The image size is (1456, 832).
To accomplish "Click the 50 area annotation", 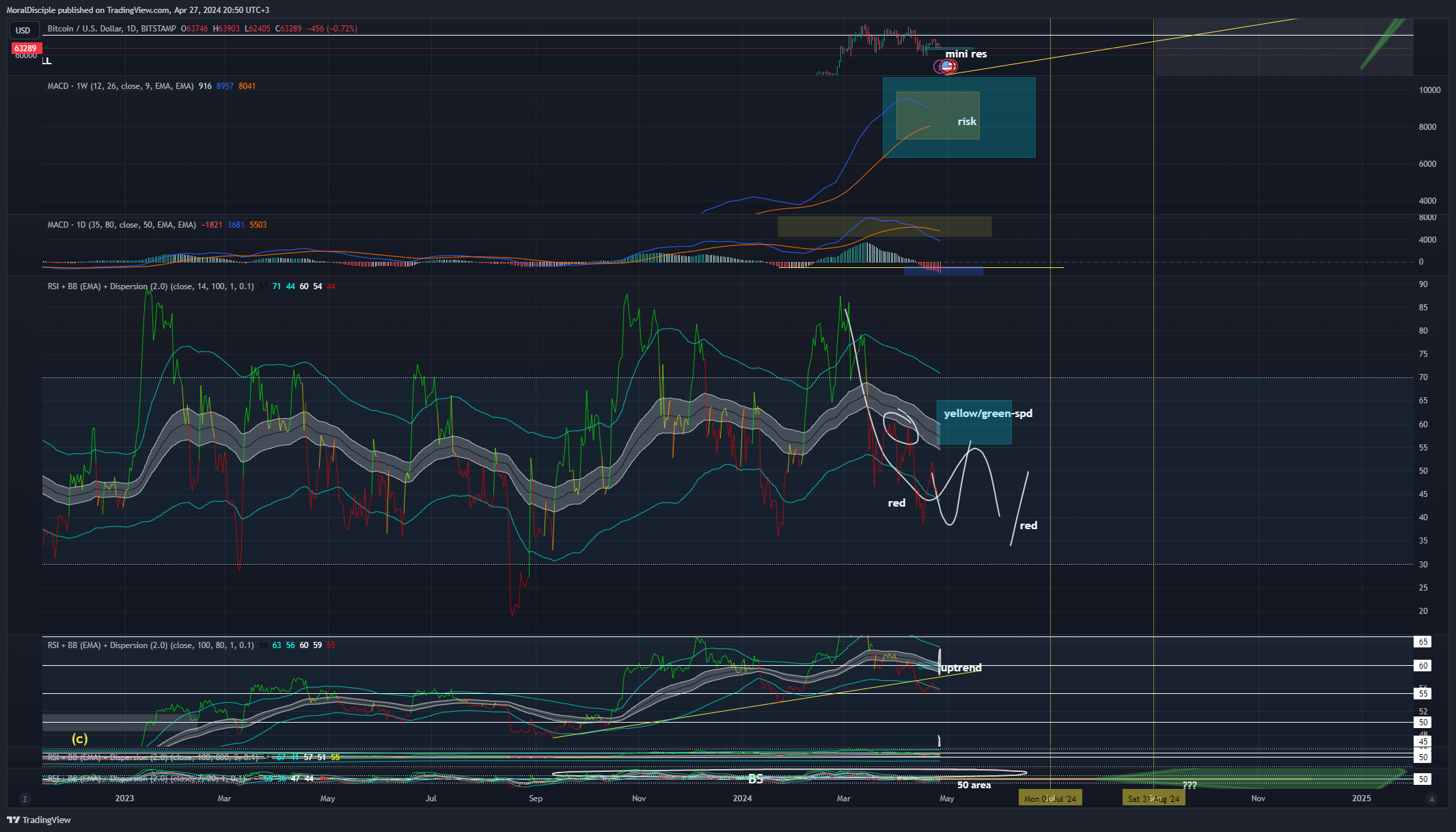I will [x=974, y=786].
